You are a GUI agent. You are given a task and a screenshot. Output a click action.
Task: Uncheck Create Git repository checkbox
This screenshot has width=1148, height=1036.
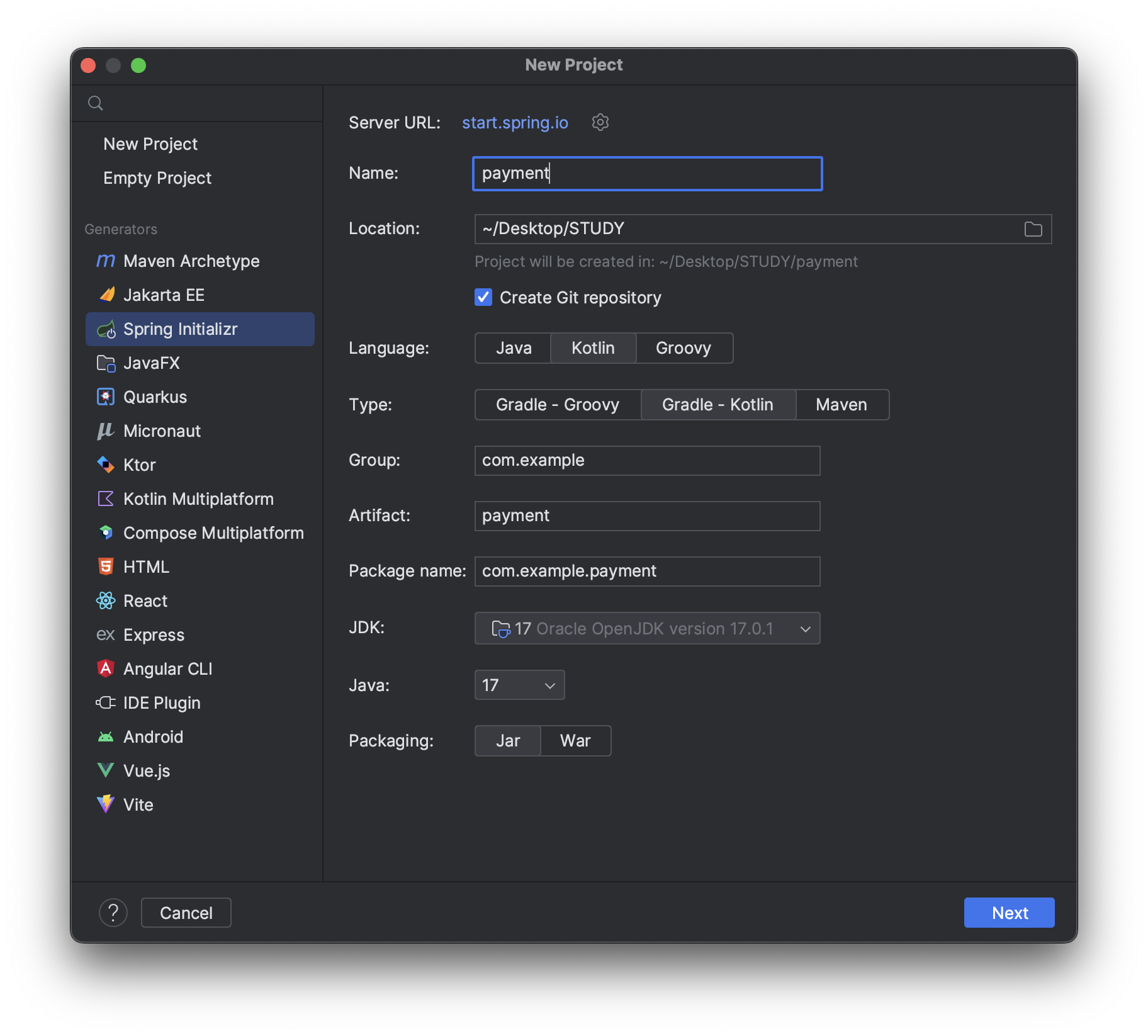[x=483, y=297]
